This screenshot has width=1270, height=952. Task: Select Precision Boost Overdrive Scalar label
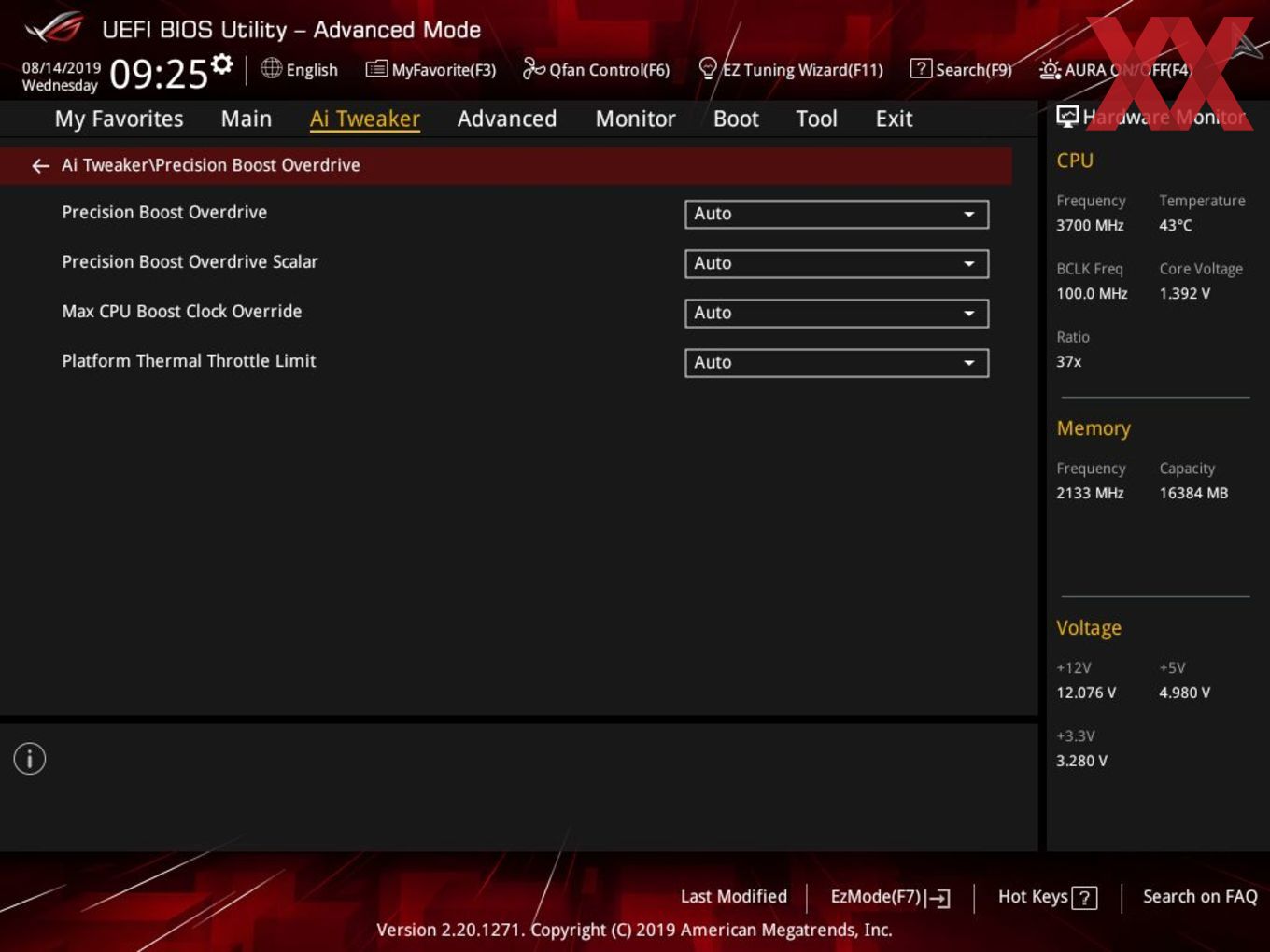click(x=190, y=262)
